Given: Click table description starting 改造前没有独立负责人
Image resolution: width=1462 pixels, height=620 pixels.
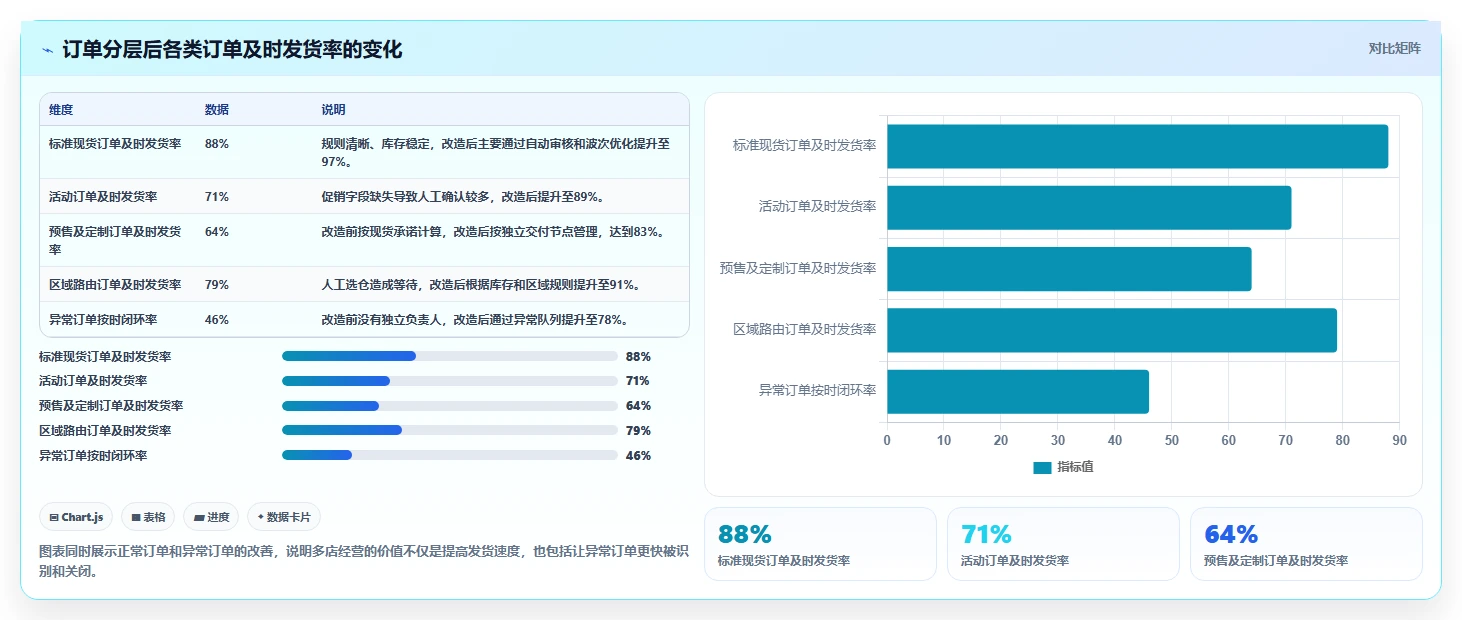Looking at the screenshot, I should click(x=475, y=320).
